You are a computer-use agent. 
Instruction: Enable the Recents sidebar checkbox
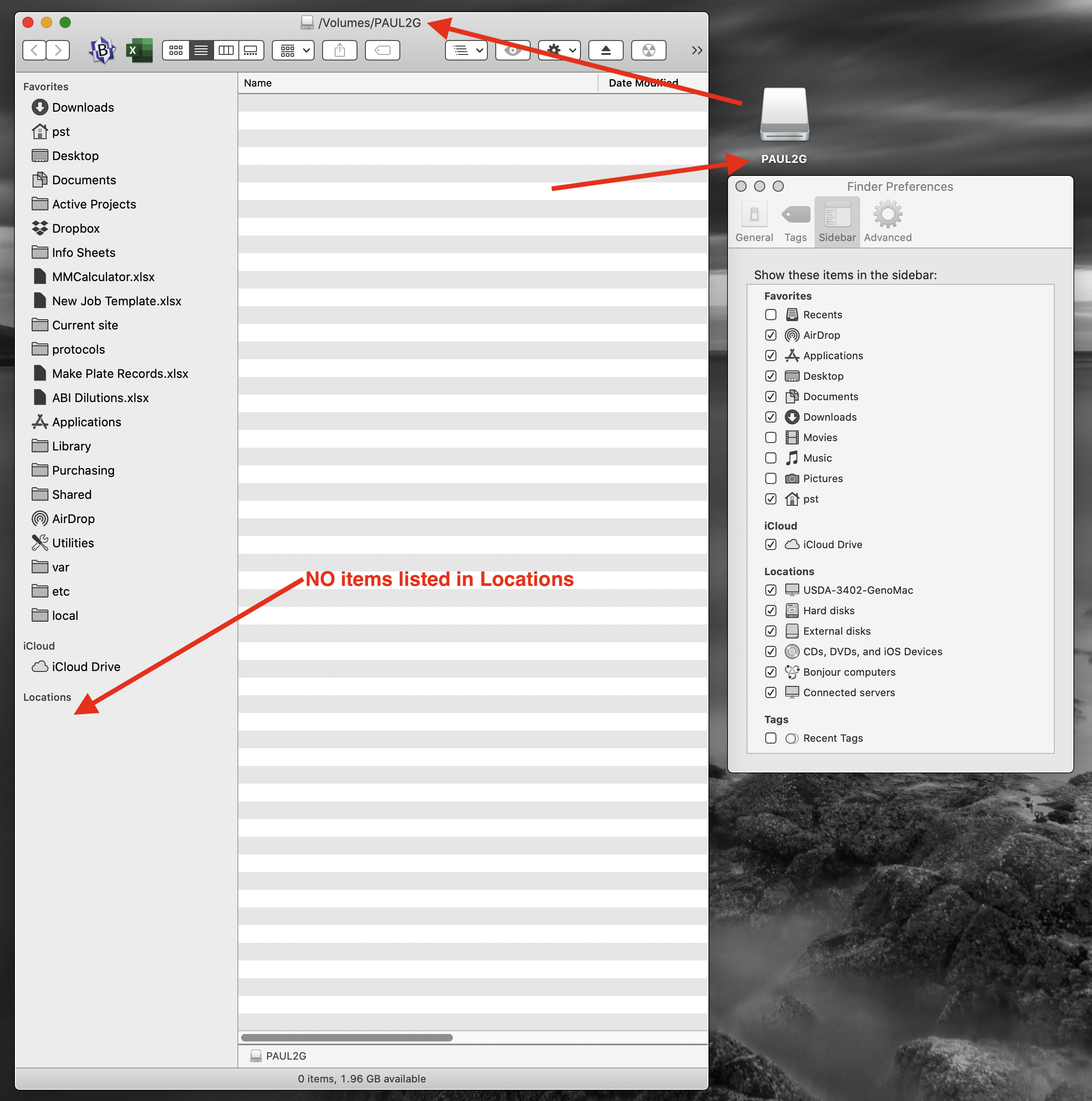point(770,315)
